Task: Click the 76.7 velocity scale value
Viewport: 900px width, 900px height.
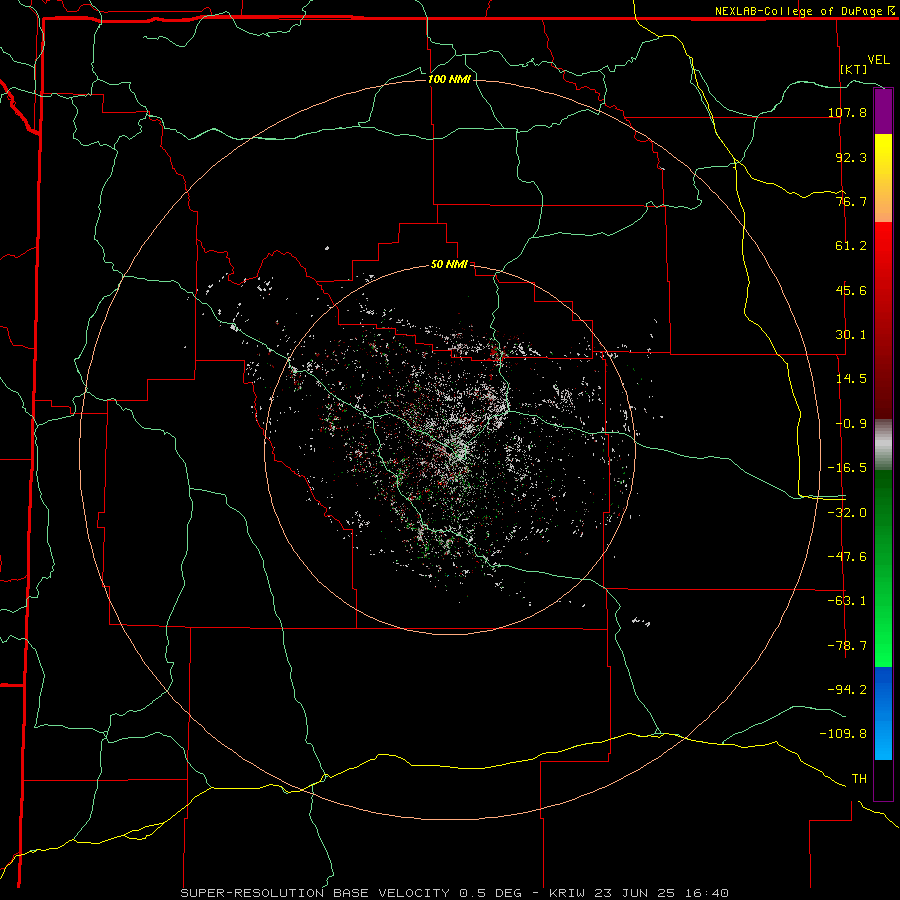Action: click(851, 201)
